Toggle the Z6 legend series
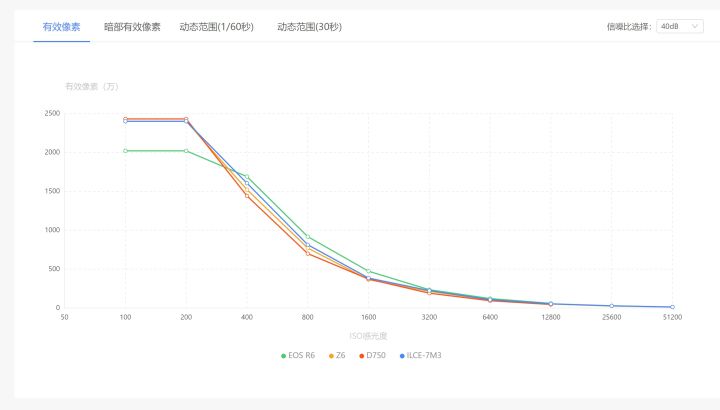Image resolution: width=720 pixels, height=410 pixels. point(338,355)
